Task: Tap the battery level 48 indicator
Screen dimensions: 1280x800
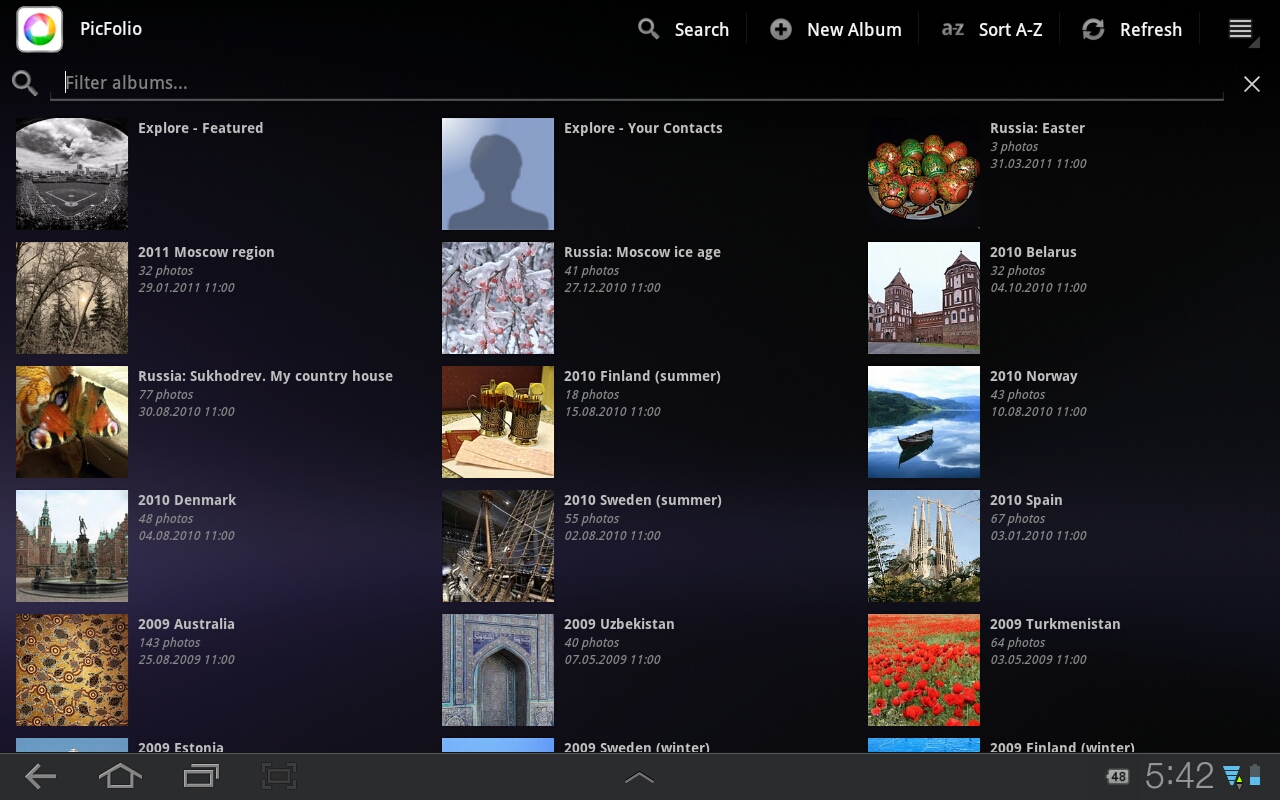Action: pos(1117,777)
